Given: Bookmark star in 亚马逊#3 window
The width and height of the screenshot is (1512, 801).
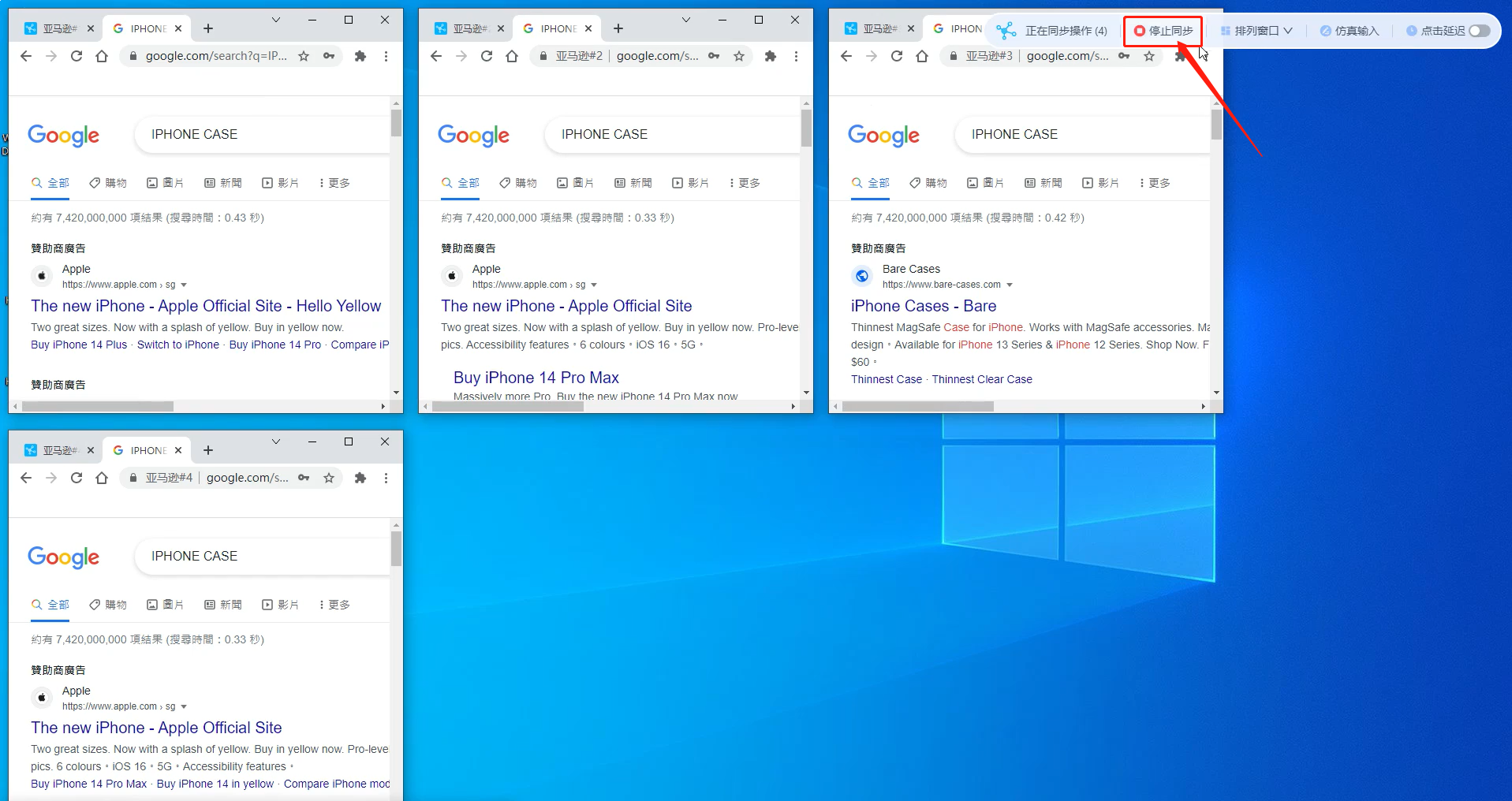Looking at the screenshot, I should click(1149, 56).
